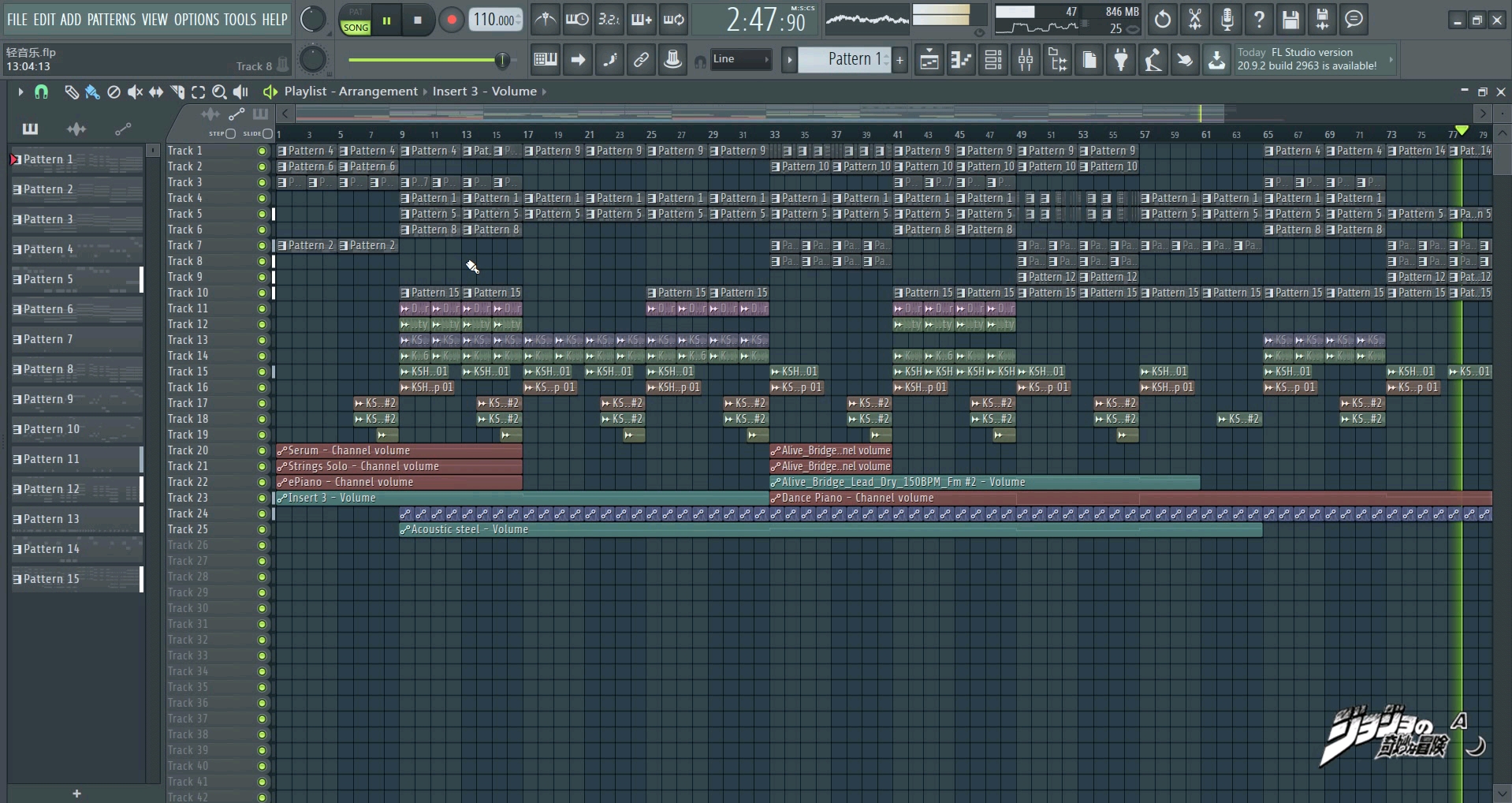Image resolution: width=1512 pixels, height=803 pixels.
Task: Save the project with floppy icon
Action: pyautogui.click(x=1290, y=20)
